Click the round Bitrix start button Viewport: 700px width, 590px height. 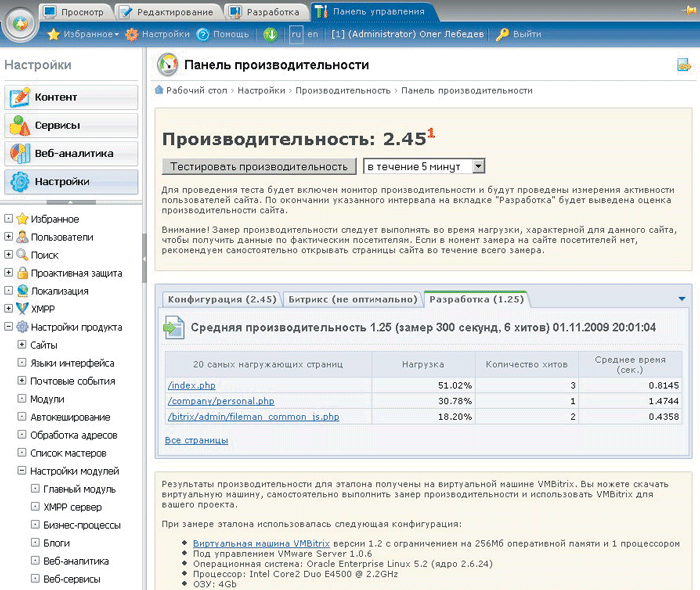tap(20, 22)
